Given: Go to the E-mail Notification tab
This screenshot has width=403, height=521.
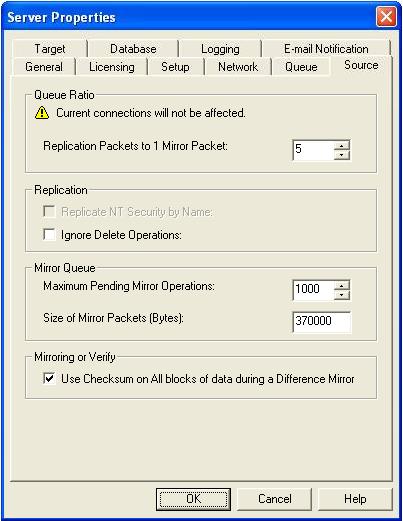Looking at the screenshot, I should [x=326, y=49].
